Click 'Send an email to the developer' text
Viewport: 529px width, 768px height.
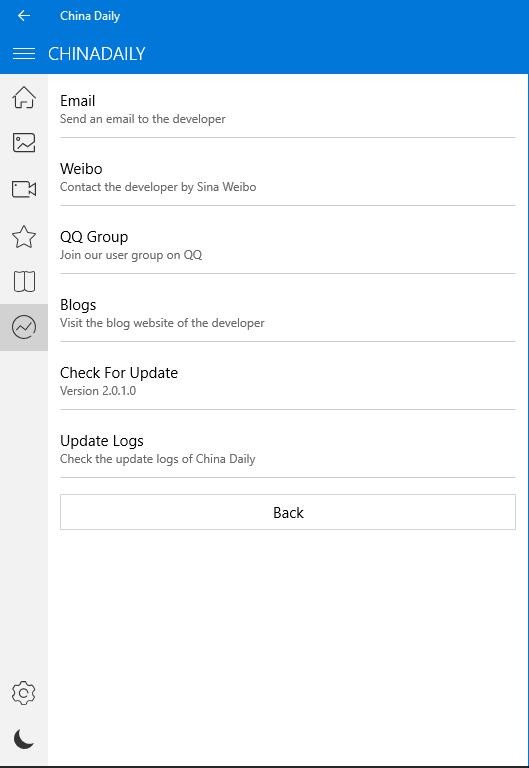click(x=143, y=119)
